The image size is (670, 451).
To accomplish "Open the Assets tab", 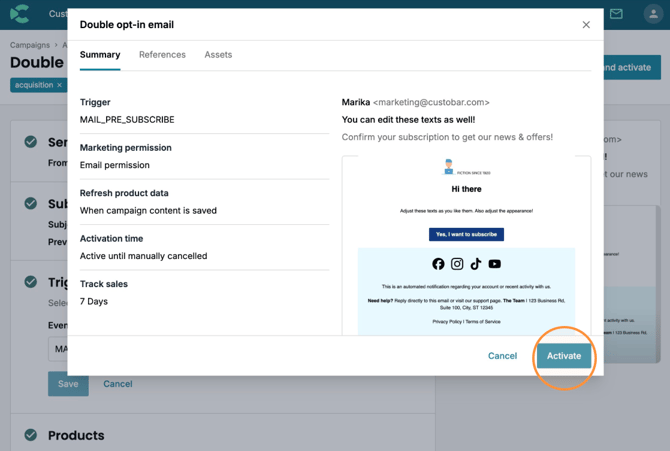I will pyautogui.click(x=218, y=55).
